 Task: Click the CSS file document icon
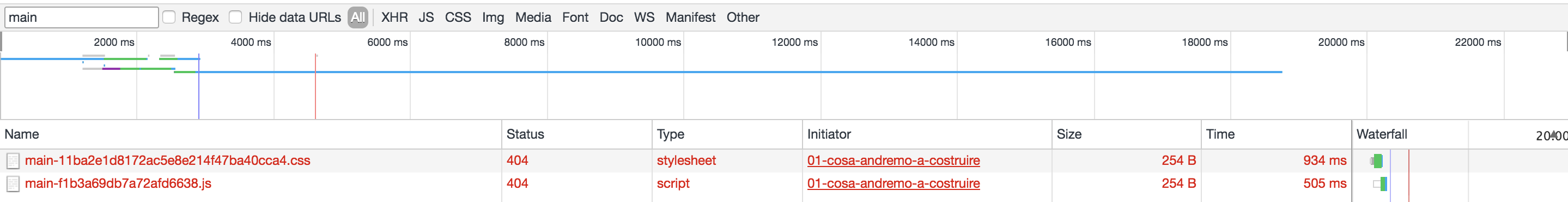pos(13,161)
